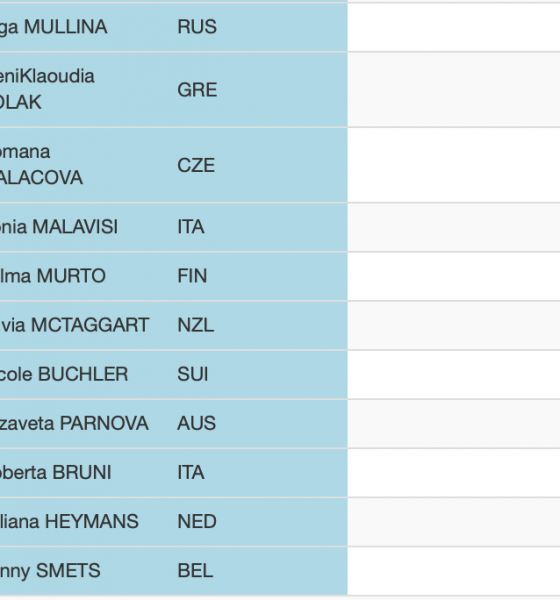Screen dimensions: 560x600
Task: Click the GRE country code
Action: (197, 90)
